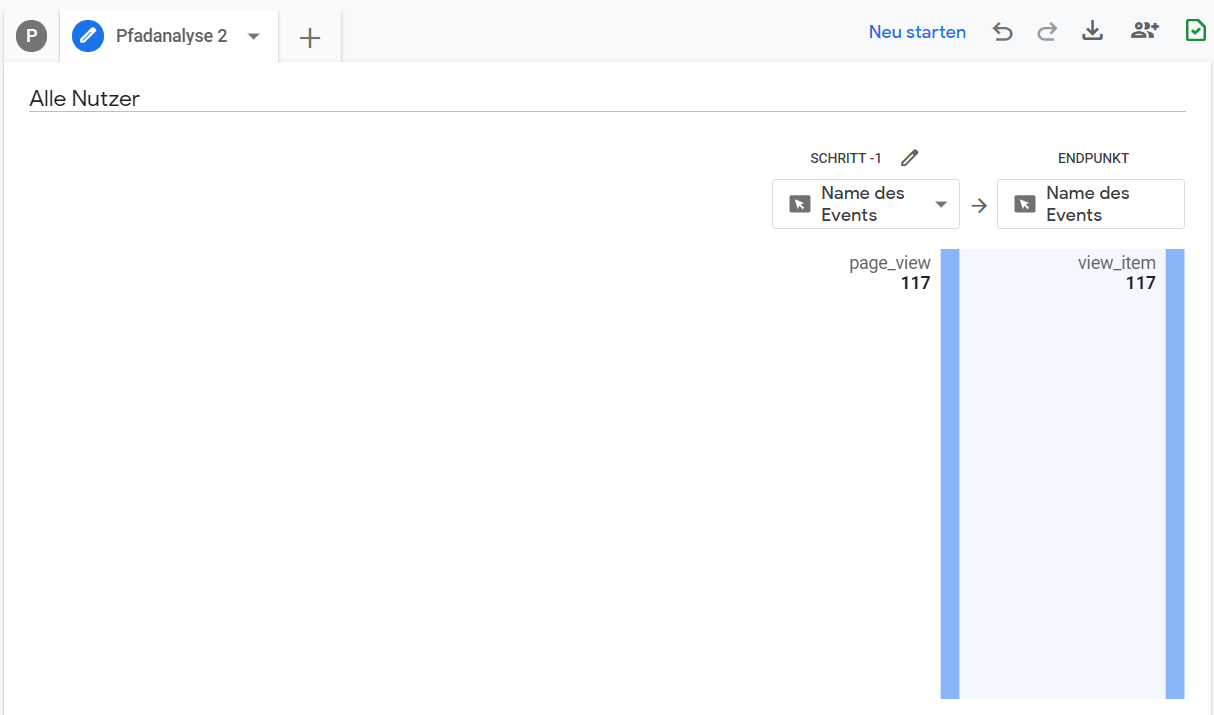Click the green export file icon

click(1195, 31)
